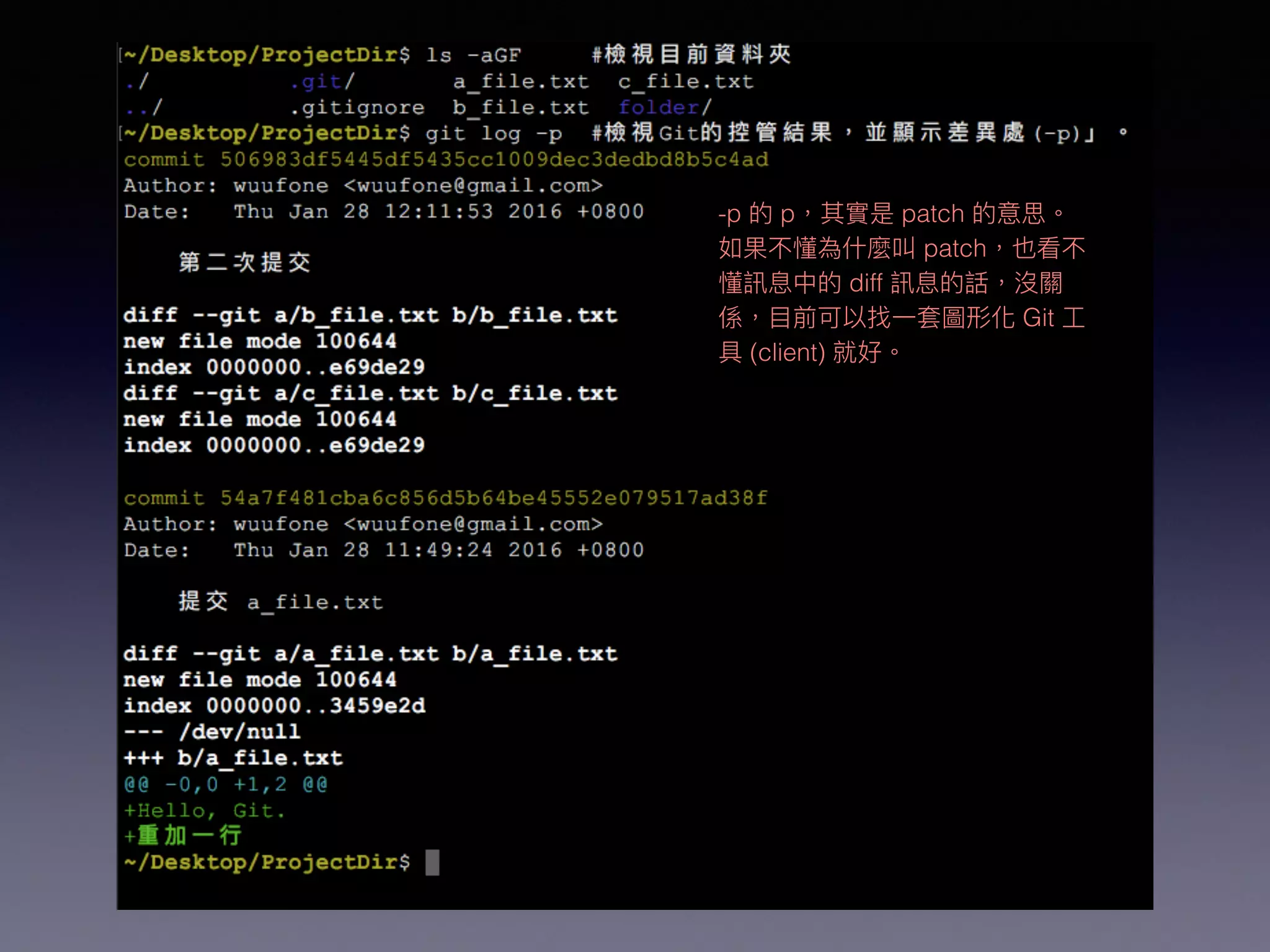Click the second commit hash 54a7f481
The image size is (1270, 952).
click(494, 498)
